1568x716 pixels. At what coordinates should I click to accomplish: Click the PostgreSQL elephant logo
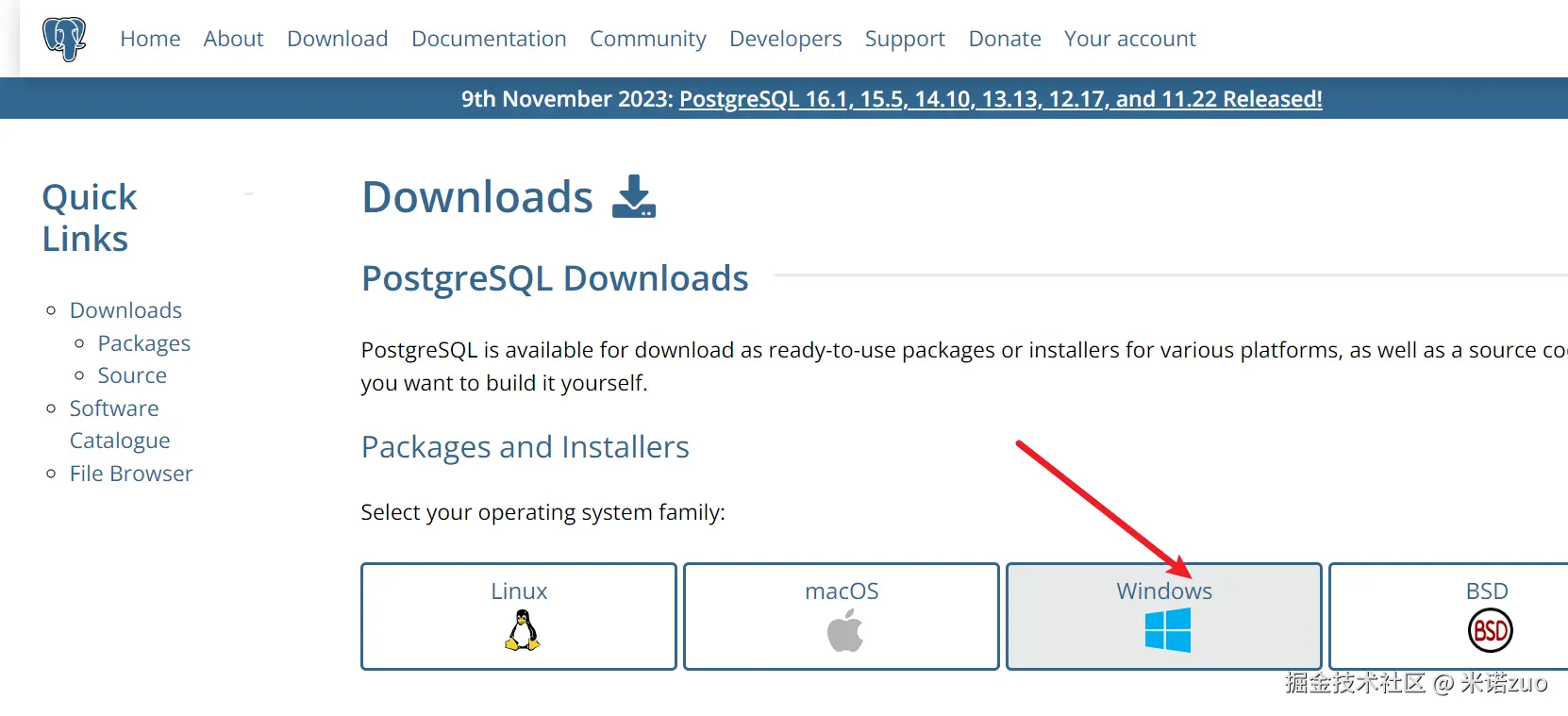click(64, 39)
